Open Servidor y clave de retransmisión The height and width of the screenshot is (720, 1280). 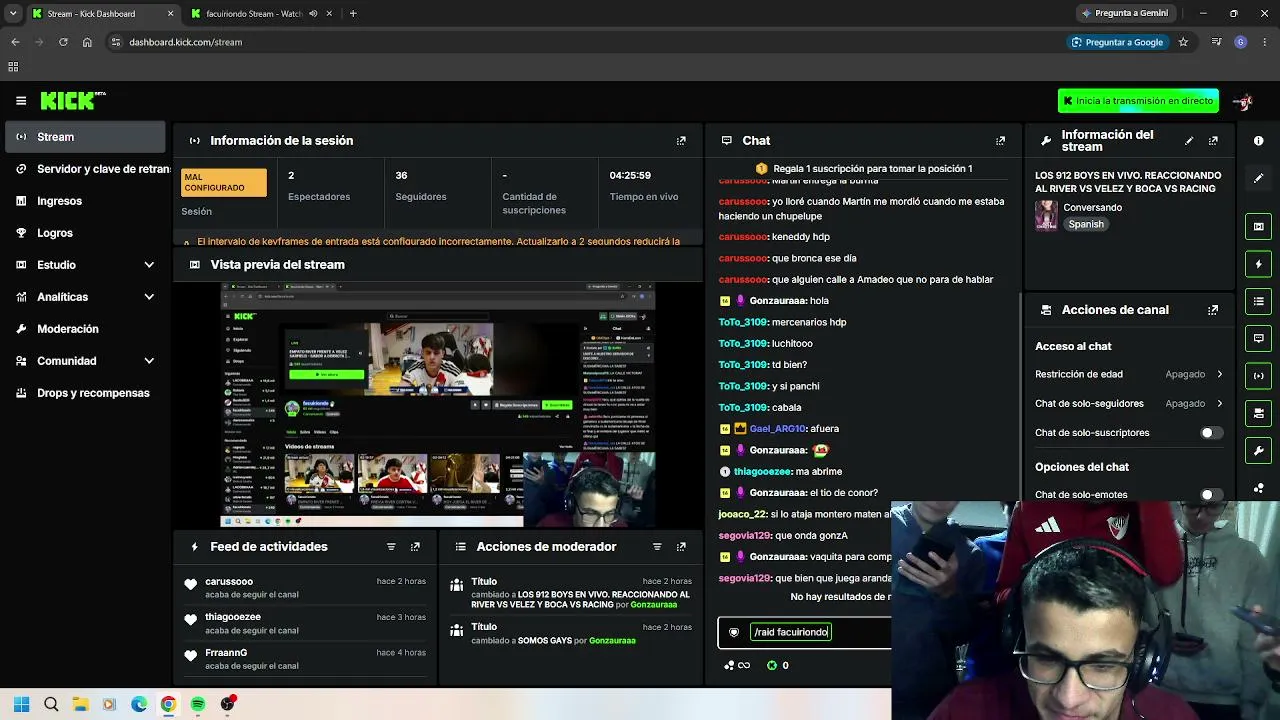[86, 169]
